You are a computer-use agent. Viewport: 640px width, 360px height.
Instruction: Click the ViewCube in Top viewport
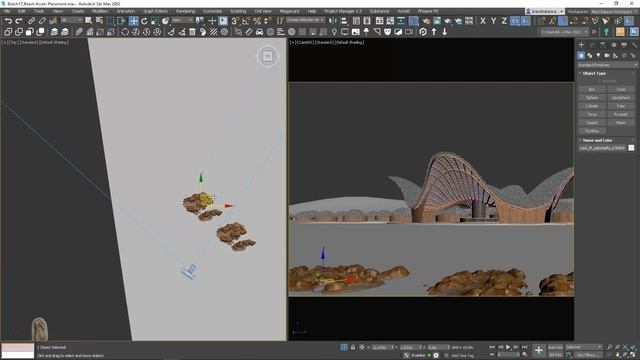[x=268, y=56]
